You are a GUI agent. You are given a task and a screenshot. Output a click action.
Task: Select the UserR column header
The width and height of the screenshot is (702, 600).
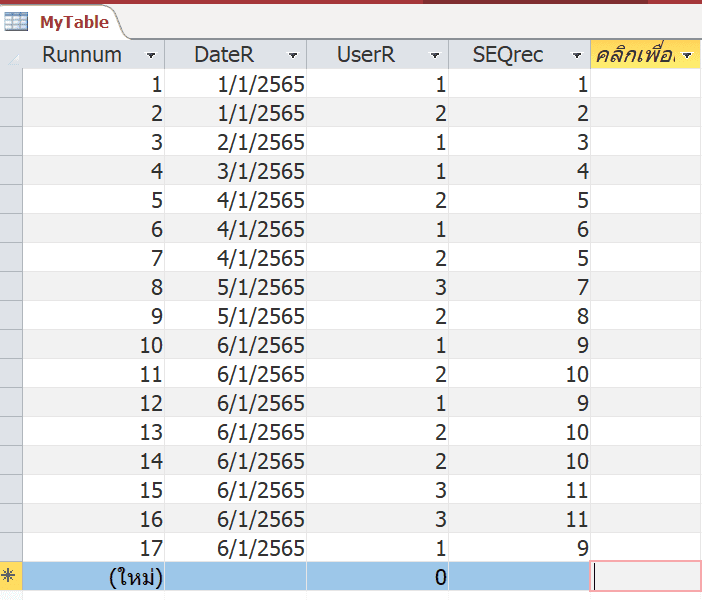click(377, 55)
